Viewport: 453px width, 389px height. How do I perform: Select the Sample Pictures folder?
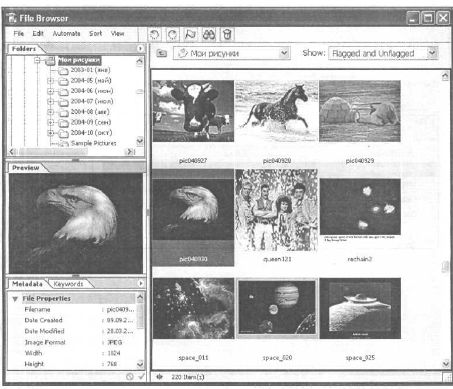click(94, 143)
